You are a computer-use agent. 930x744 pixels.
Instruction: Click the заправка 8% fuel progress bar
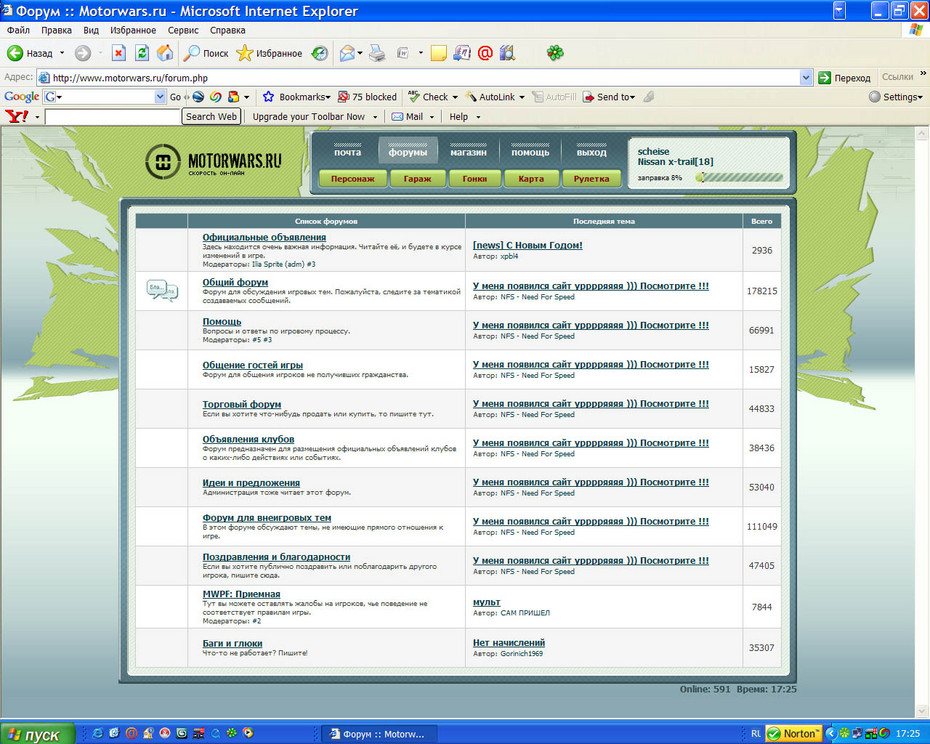(740, 177)
